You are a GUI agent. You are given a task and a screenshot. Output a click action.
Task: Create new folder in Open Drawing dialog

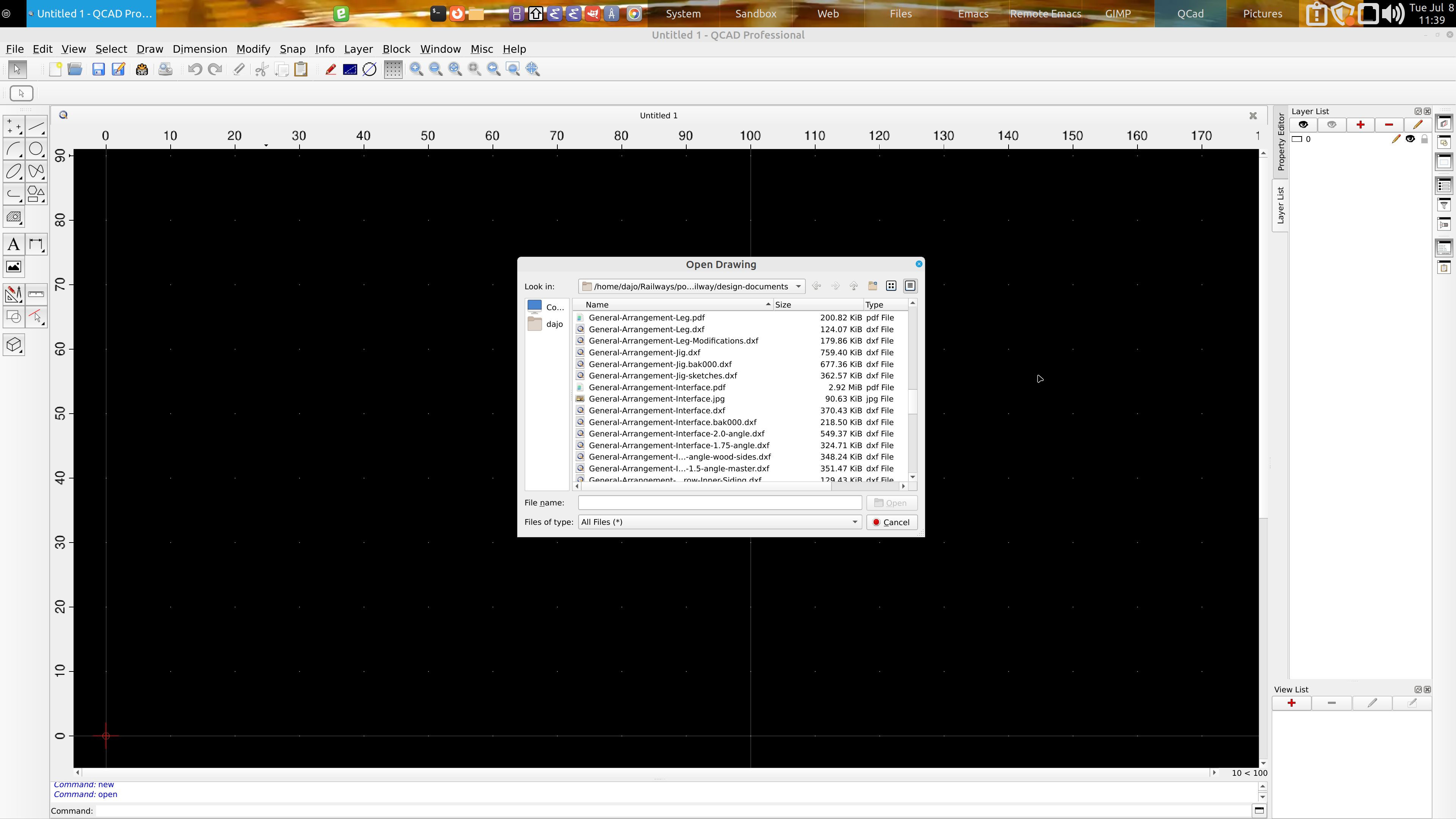pos(873,286)
